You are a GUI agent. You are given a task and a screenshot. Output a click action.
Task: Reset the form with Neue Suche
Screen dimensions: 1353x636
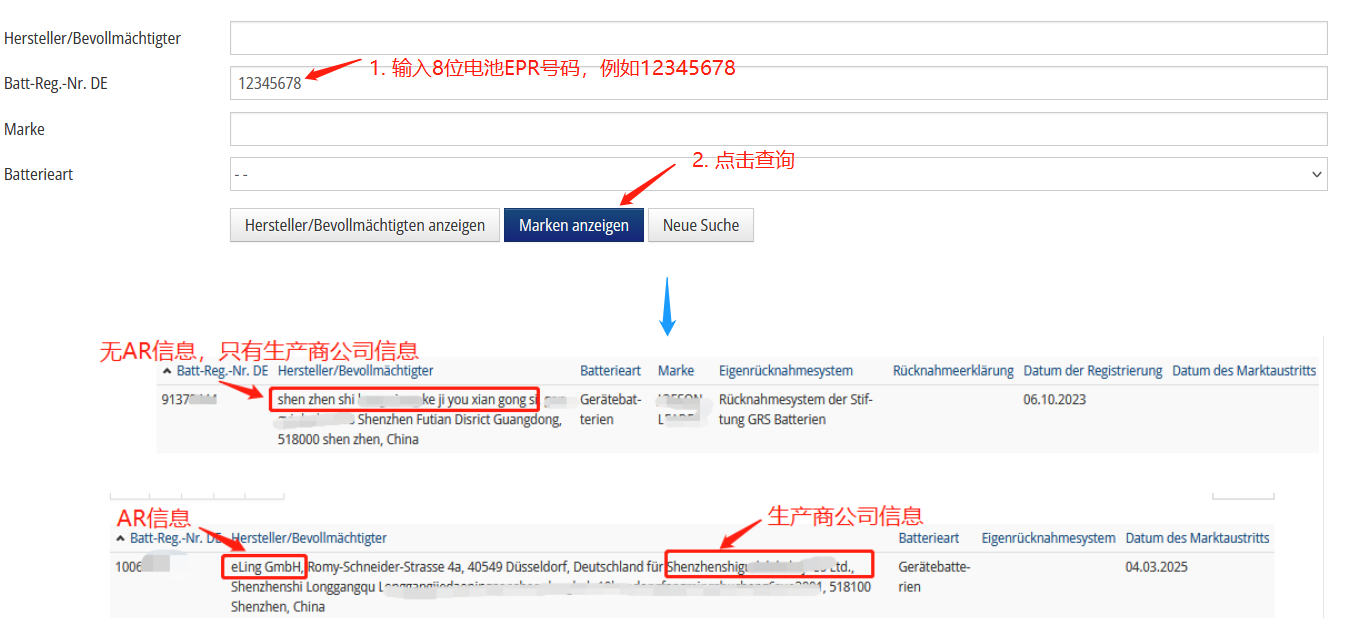click(x=700, y=225)
